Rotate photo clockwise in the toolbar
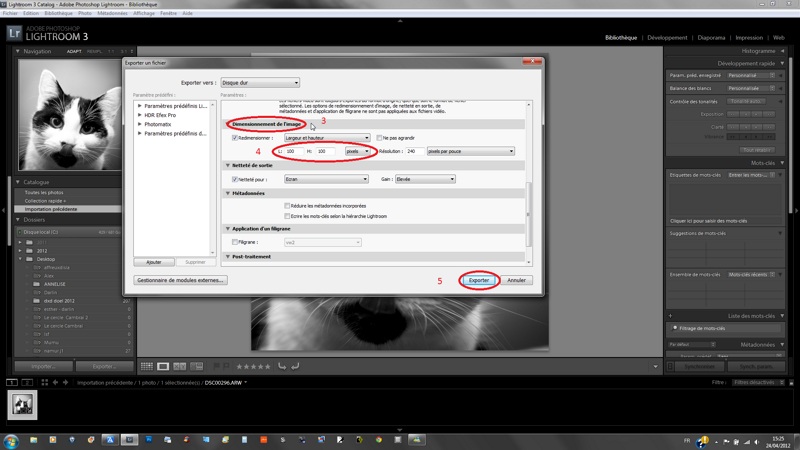800x450 pixels. (x=295, y=366)
